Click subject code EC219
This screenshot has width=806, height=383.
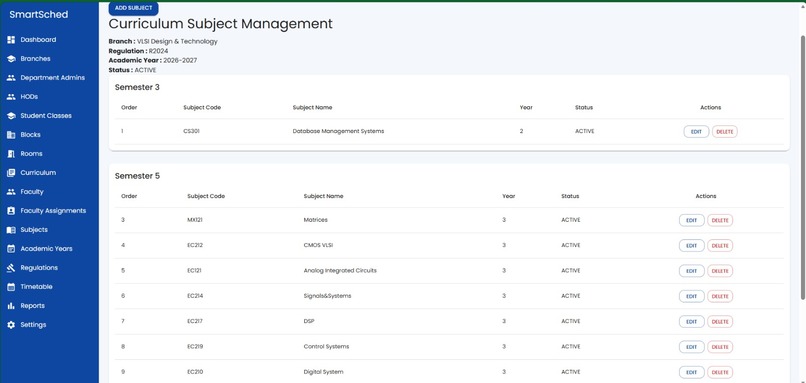pyautogui.click(x=195, y=346)
